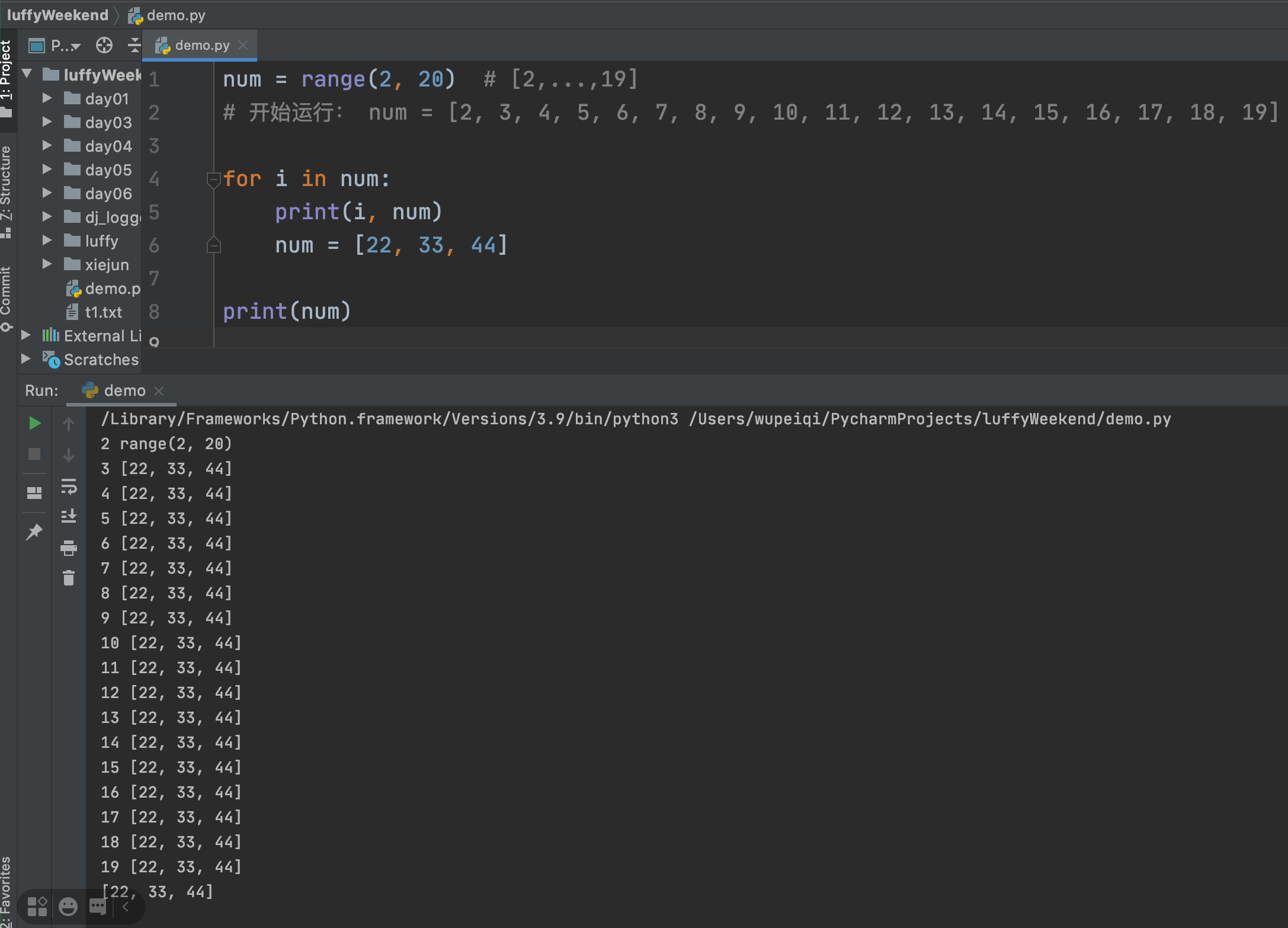Click the Stop process icon

click(34, 454)
